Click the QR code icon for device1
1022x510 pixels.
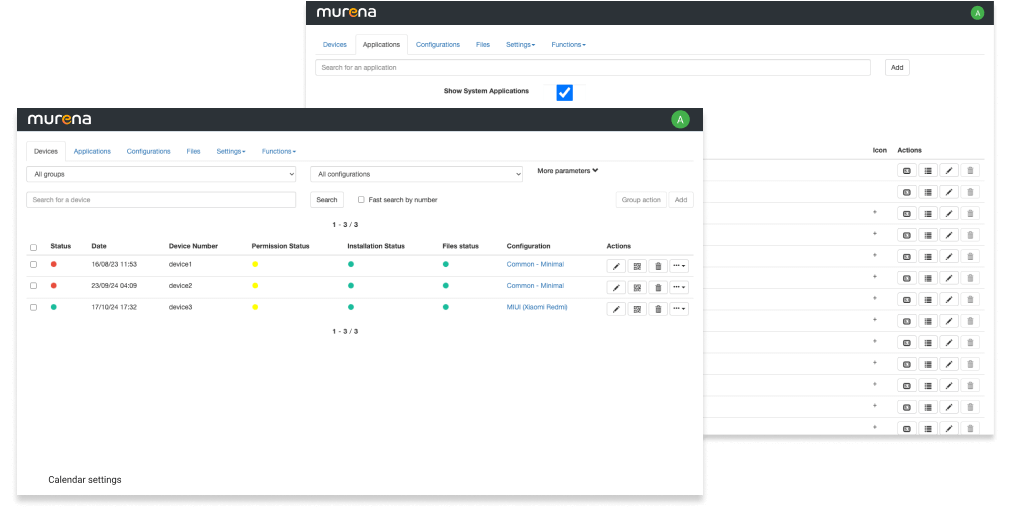coord(637,266)
